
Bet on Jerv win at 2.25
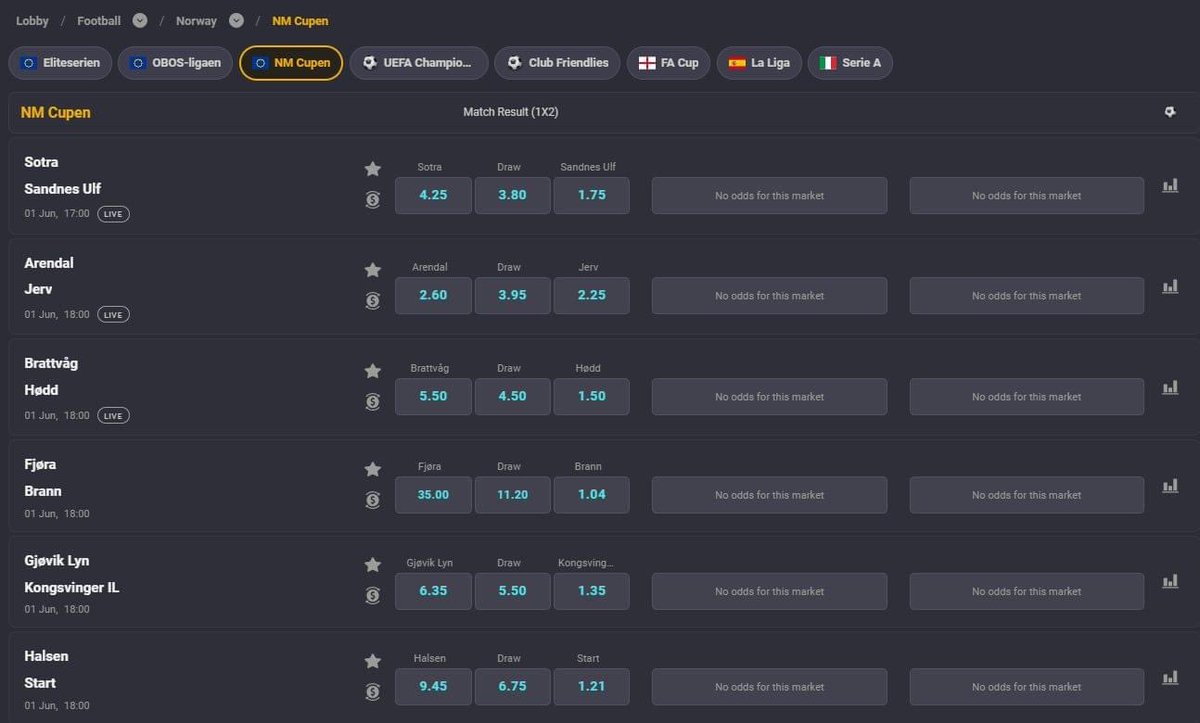(592, 296)
